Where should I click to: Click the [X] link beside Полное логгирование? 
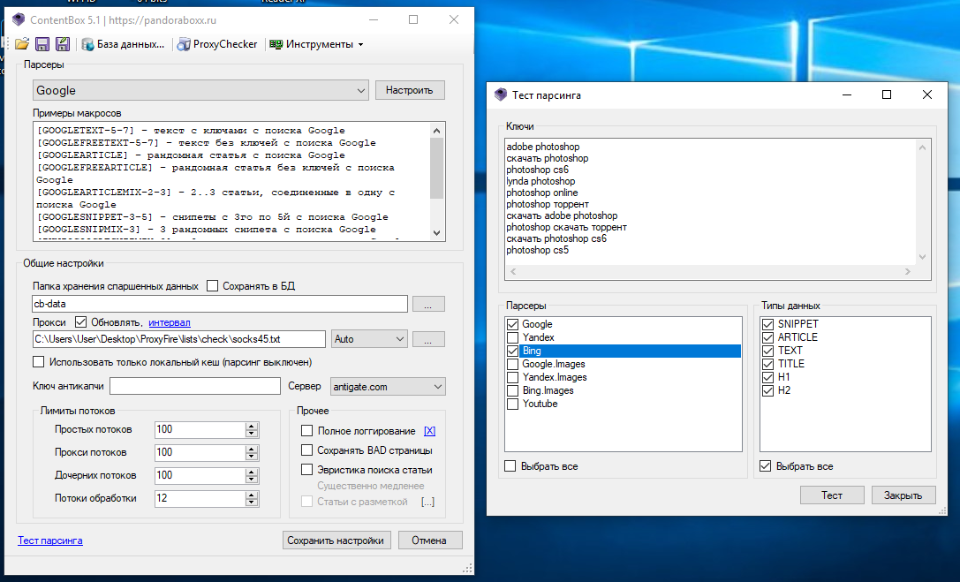coord(430,431)
